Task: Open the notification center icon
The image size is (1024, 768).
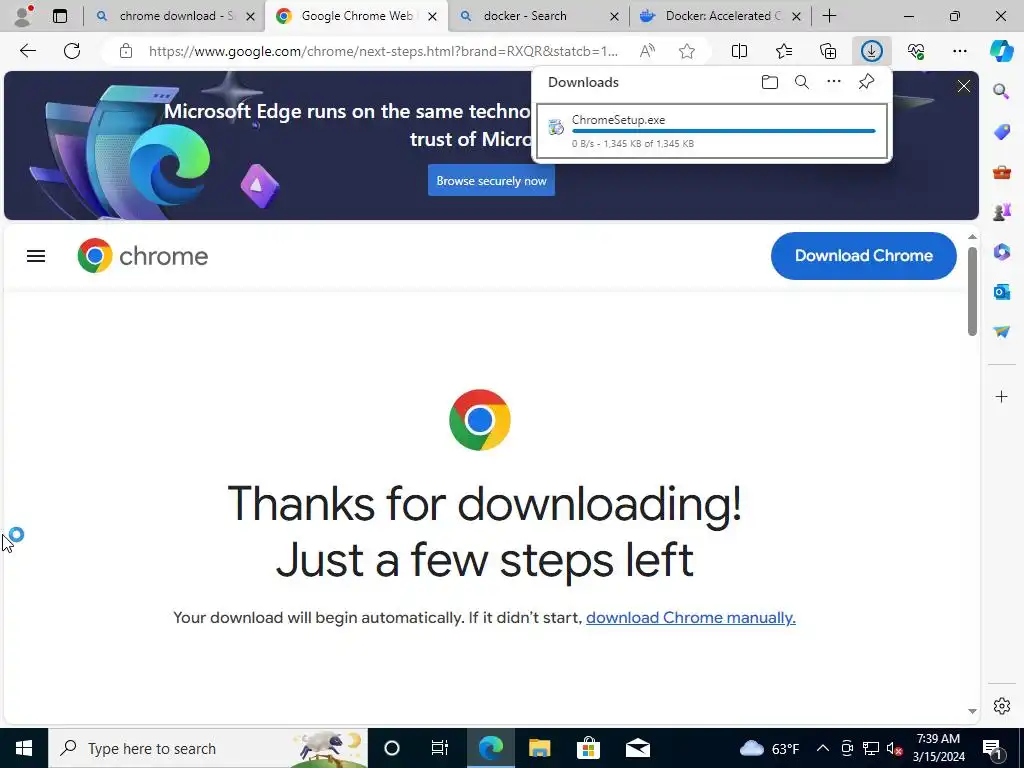Action: pyautogui.click(x=992, y=748)
